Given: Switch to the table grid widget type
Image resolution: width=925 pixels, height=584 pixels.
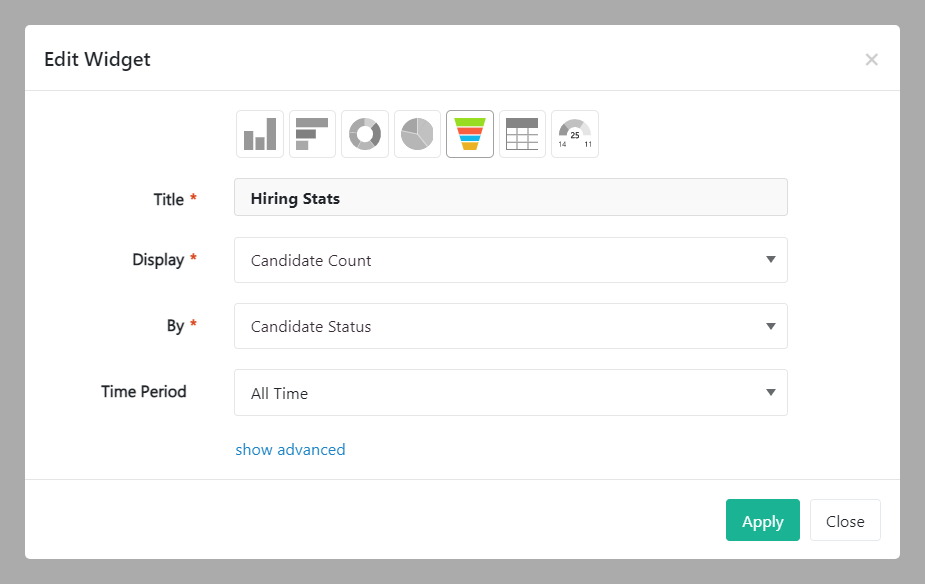Looking at the screenshot, I should pos(522,134).
